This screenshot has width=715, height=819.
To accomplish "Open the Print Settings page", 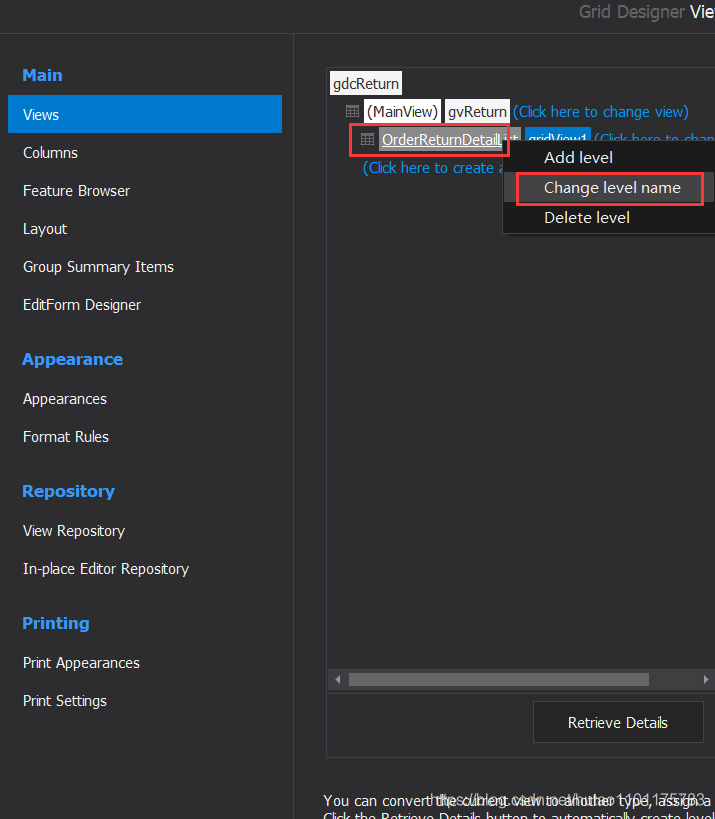I will pos(64,700).
